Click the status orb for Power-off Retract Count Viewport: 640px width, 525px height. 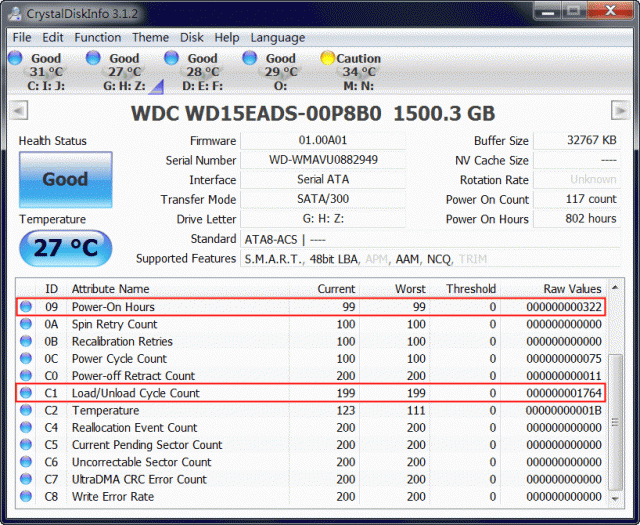coord(26,375)
